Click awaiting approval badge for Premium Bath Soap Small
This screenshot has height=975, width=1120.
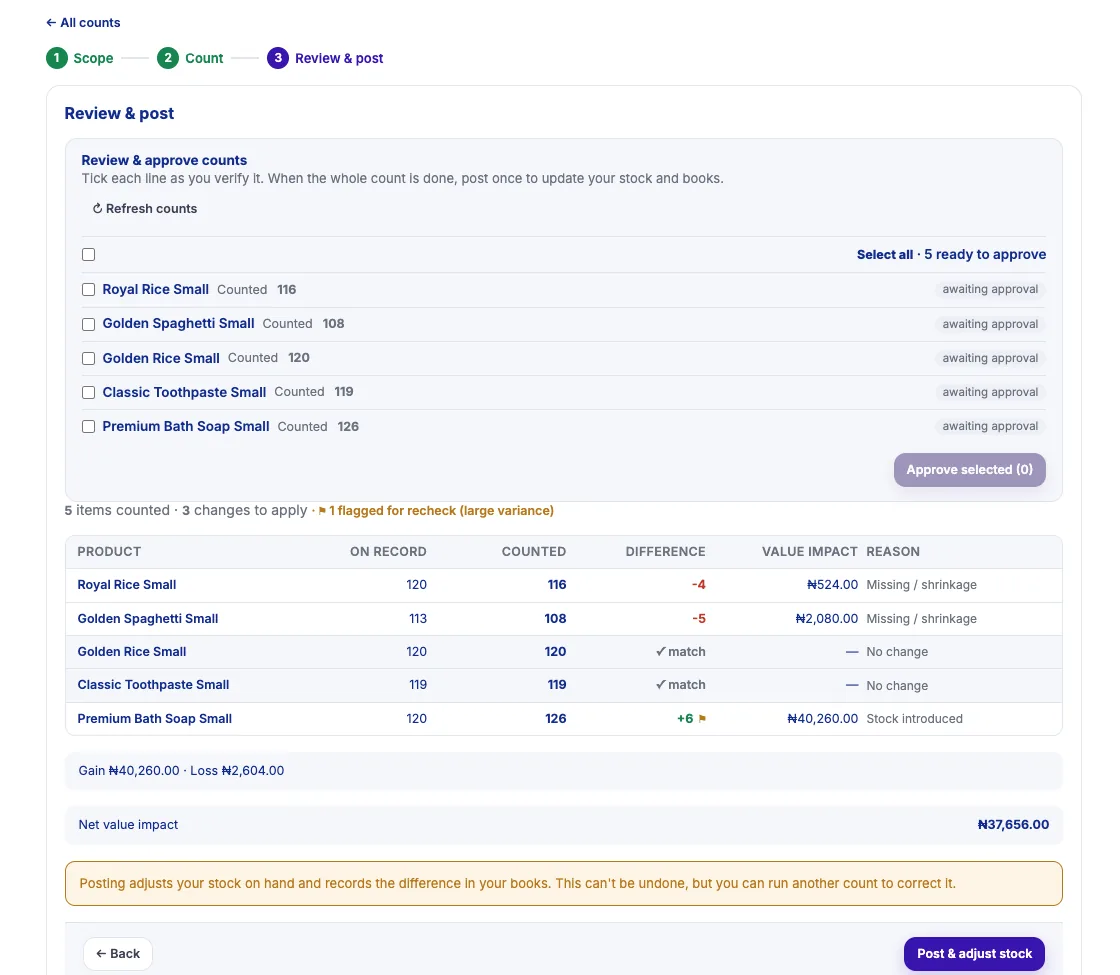click(x=990, y=426)
